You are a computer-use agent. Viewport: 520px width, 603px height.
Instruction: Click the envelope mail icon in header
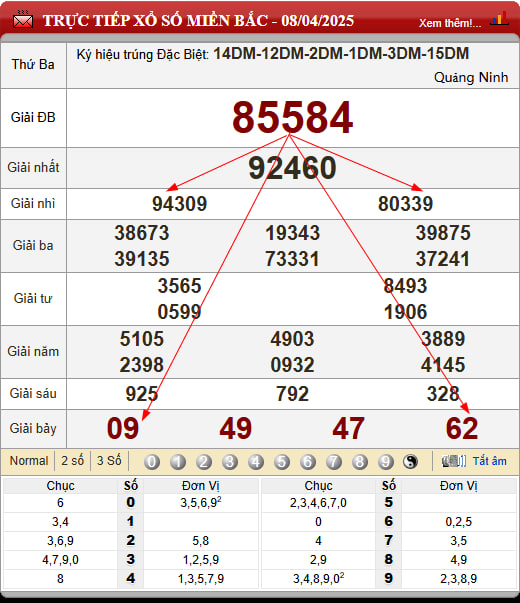[x=23, y=20]
